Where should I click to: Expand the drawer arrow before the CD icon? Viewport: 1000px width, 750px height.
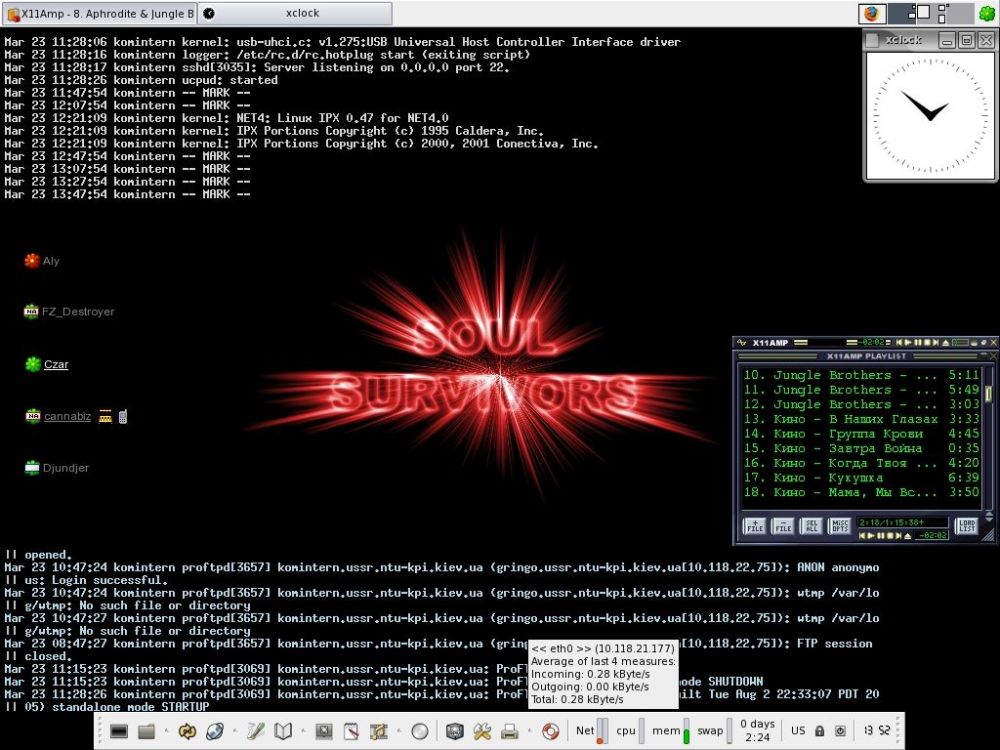coord(399,731)
